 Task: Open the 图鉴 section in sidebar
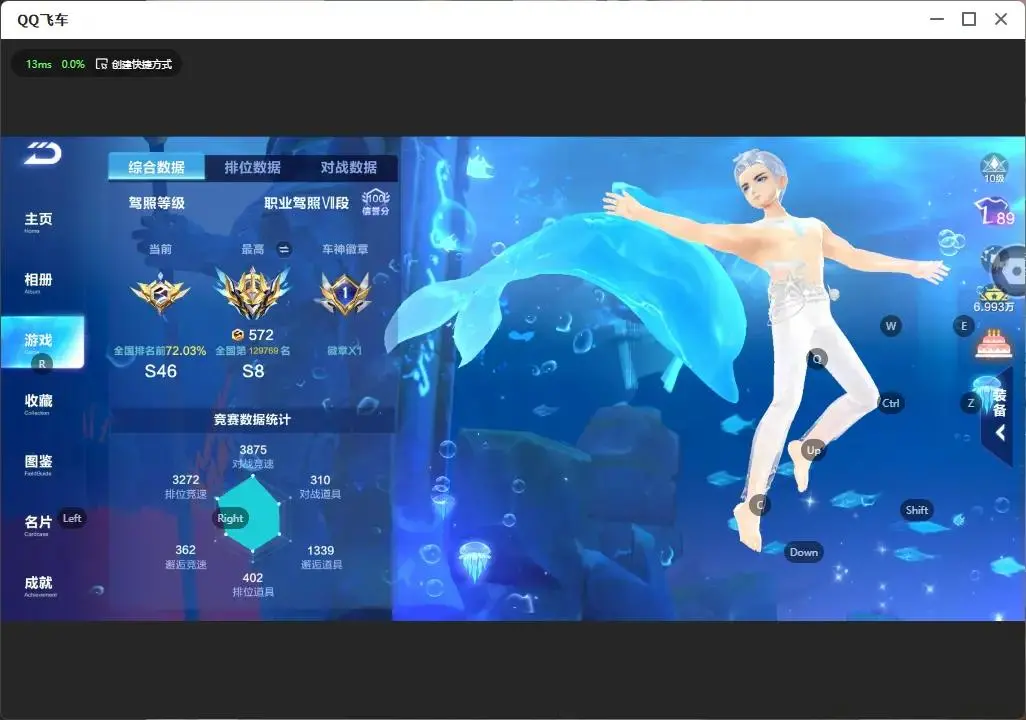(x=38, y=464)
